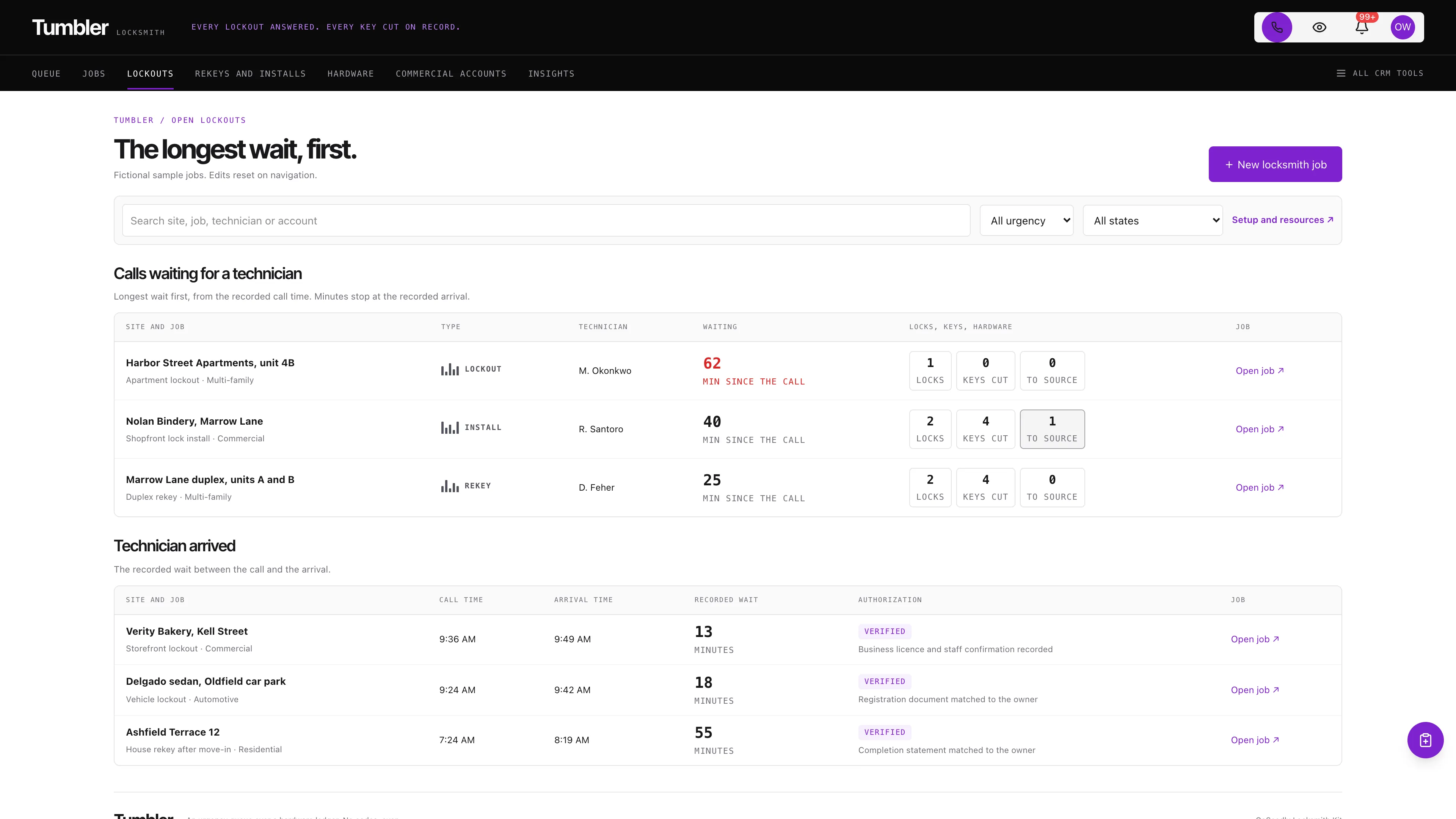Go to the Insights tab
This screenshot has height=819, width=1456.
[x=551, y=74]
